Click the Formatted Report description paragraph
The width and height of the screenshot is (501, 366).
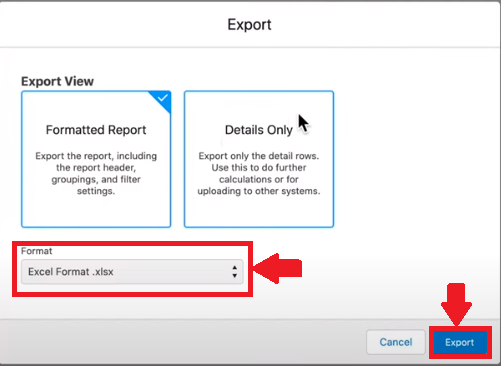[96, 173]
